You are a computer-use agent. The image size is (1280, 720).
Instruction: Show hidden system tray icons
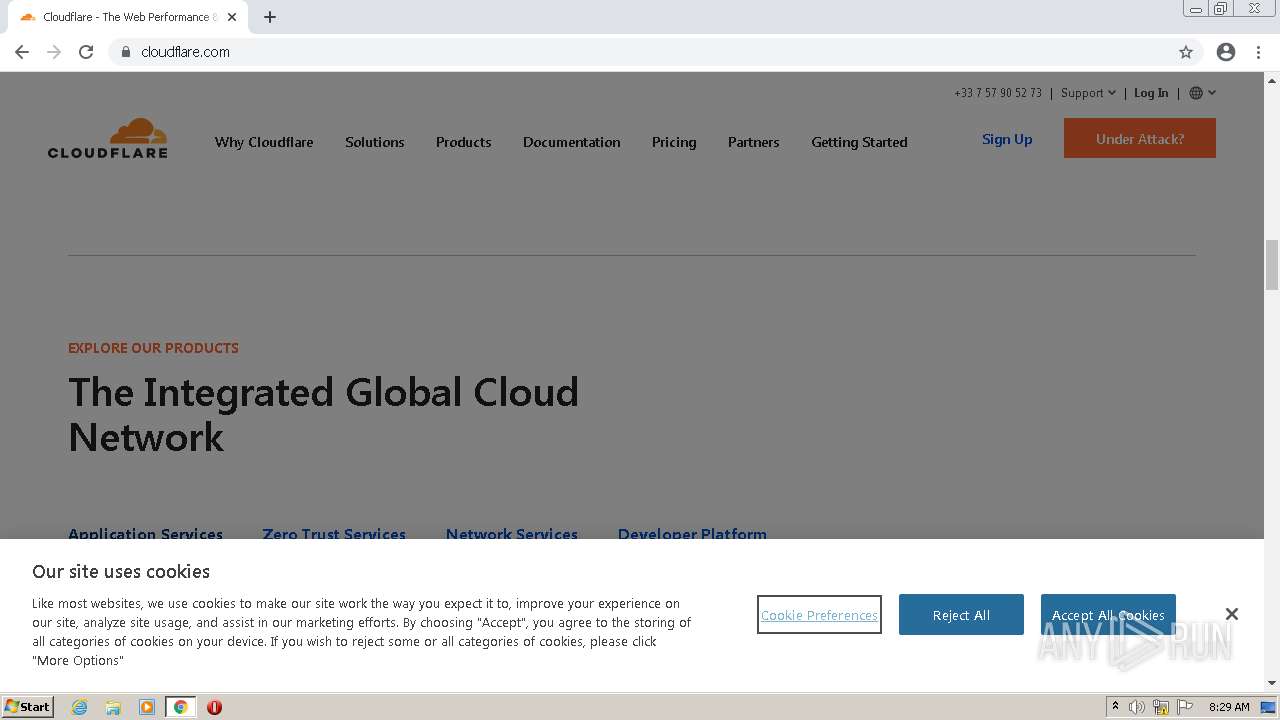pos(1115,707)
